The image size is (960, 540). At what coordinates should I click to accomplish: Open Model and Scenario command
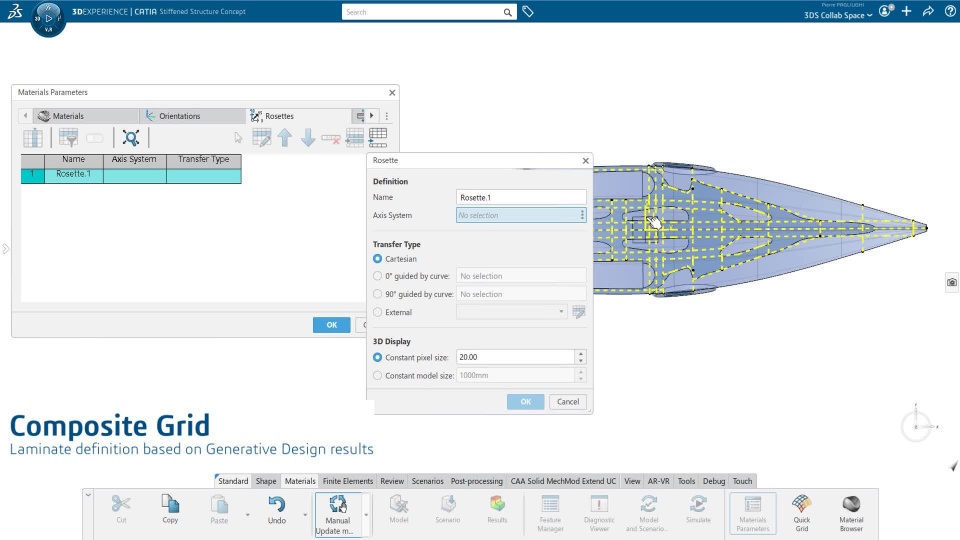click(648, 512)
